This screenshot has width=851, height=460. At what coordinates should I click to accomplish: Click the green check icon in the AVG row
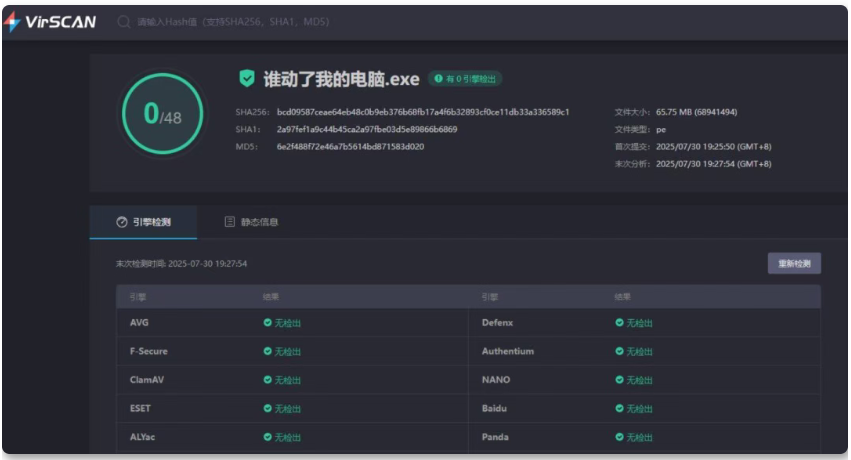tap(268, 323)
